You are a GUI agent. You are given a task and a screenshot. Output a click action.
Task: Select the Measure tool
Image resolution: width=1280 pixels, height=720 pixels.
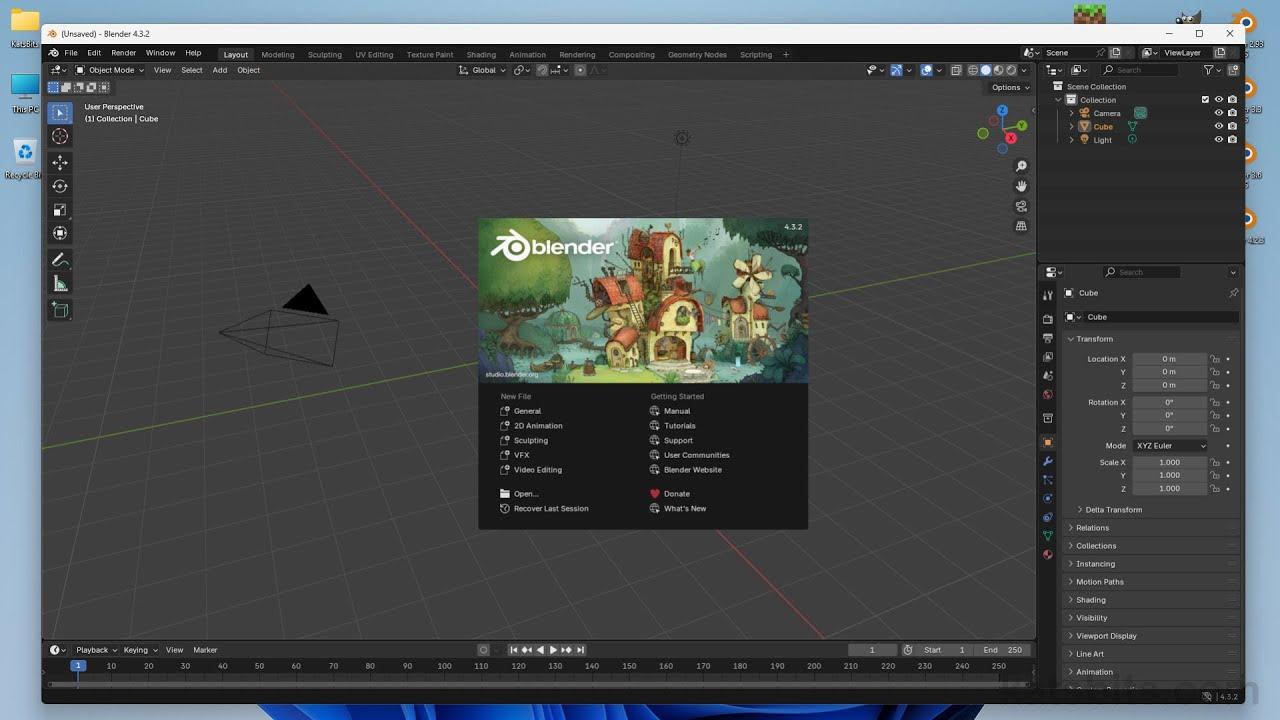click(x=60, y=283)
